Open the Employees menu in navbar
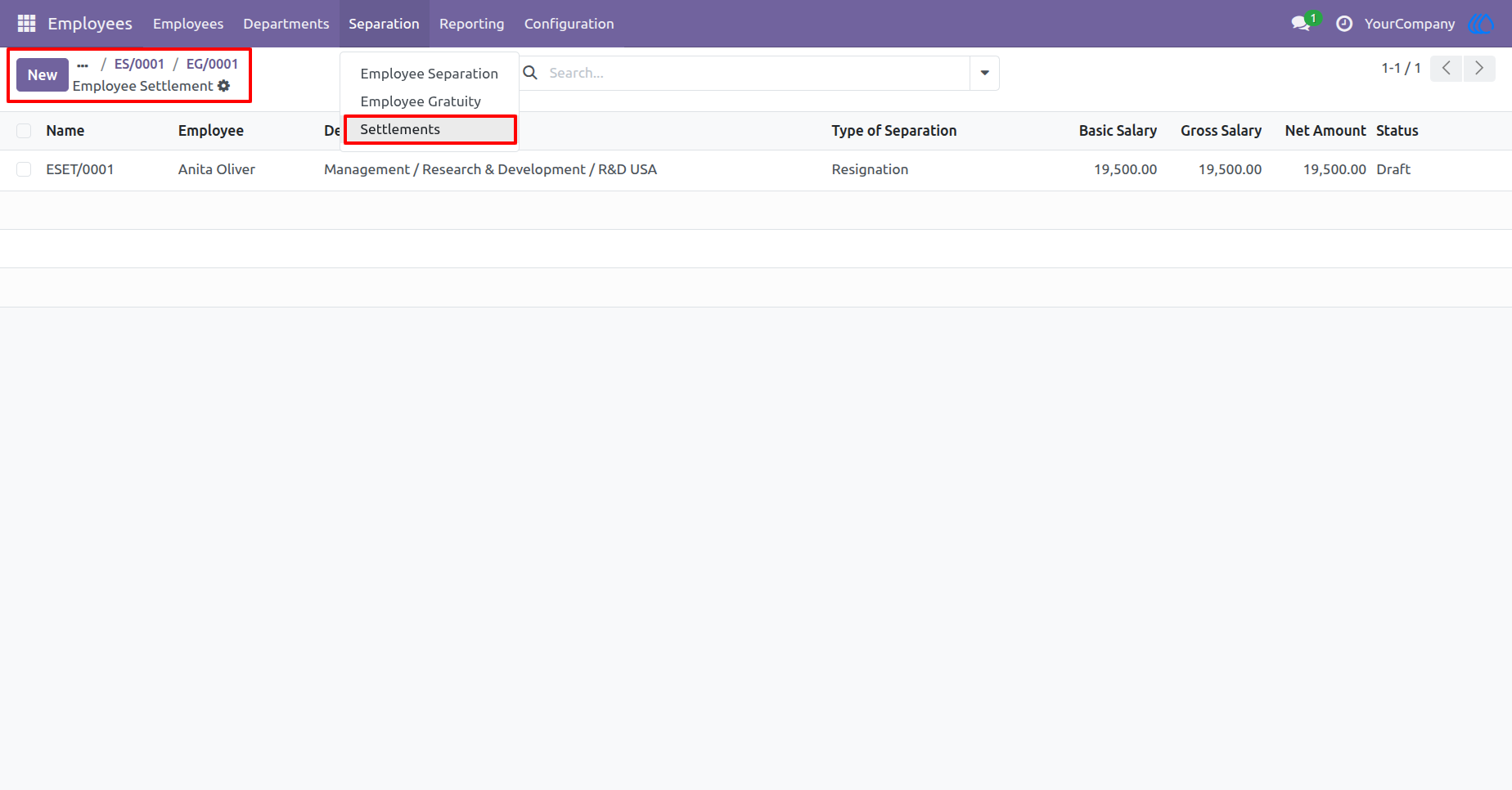1512x790 pixels. point(188,24)
